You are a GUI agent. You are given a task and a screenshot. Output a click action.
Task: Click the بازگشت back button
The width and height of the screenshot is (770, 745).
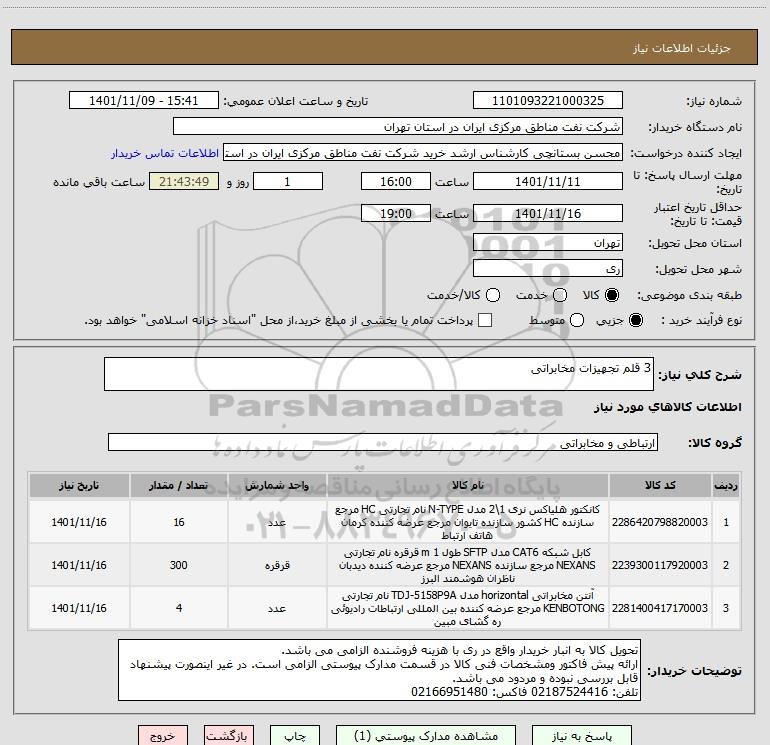[229, 736]
